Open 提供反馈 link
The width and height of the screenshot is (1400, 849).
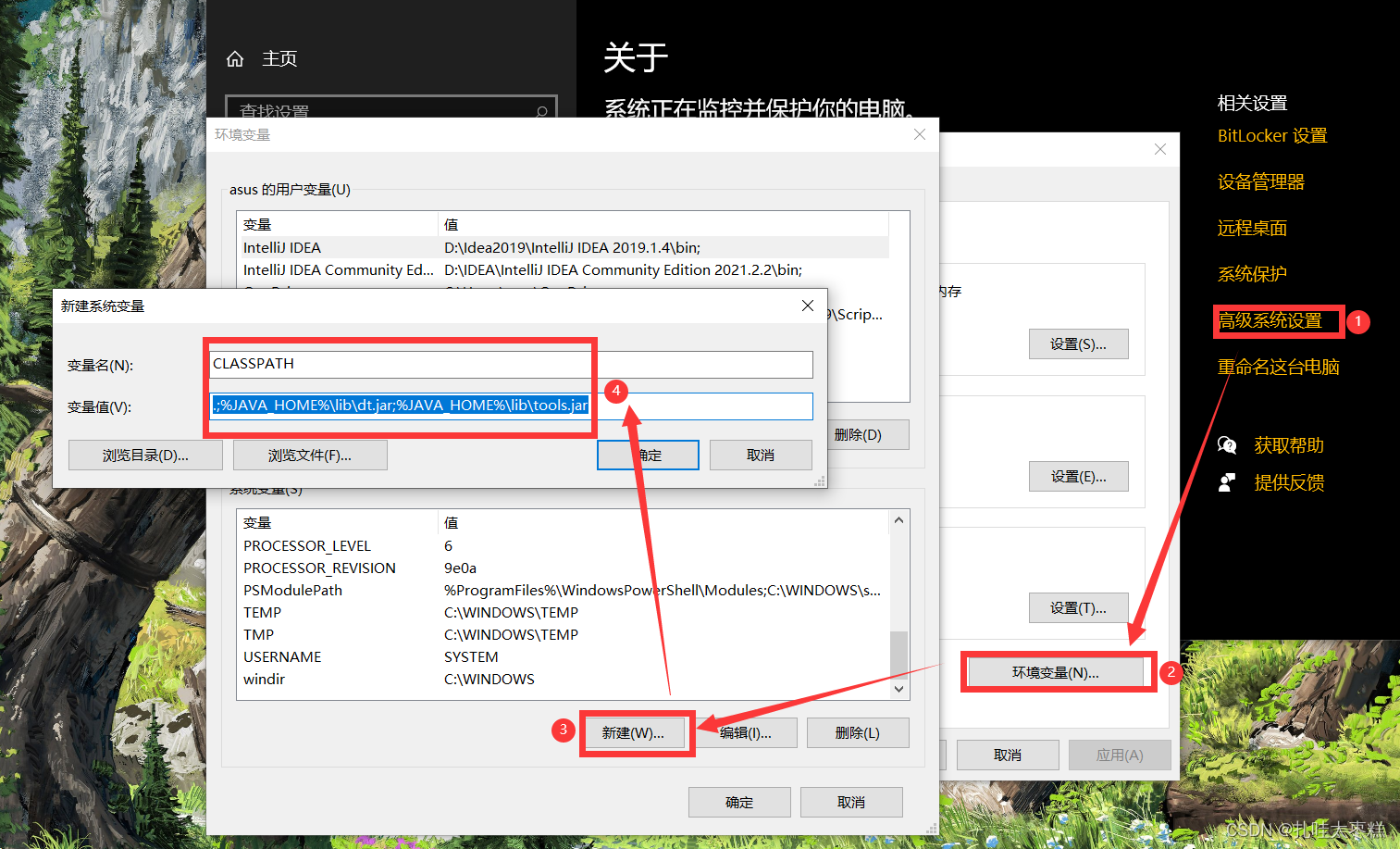1289,482
